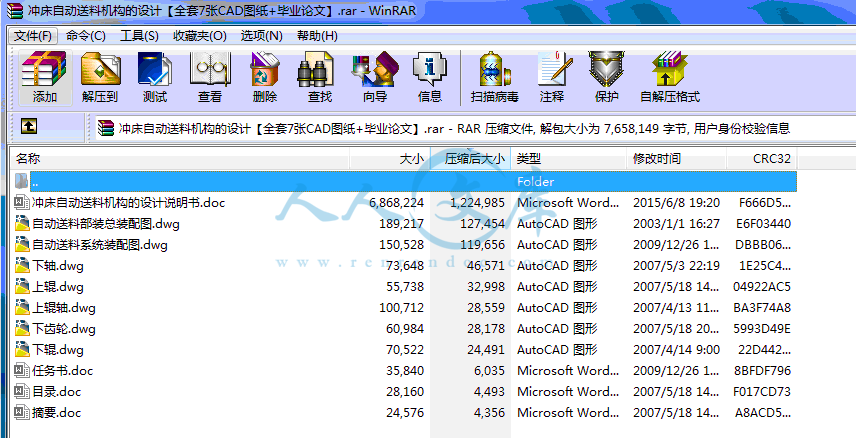Click the 信息 (Info) toolbar icon
The image size is (856, 438).
click(x=430, y=70)
